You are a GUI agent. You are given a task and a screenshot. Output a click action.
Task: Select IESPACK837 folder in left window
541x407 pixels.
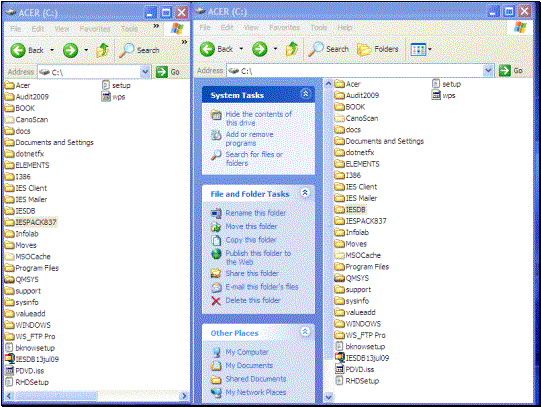(31, 222)
